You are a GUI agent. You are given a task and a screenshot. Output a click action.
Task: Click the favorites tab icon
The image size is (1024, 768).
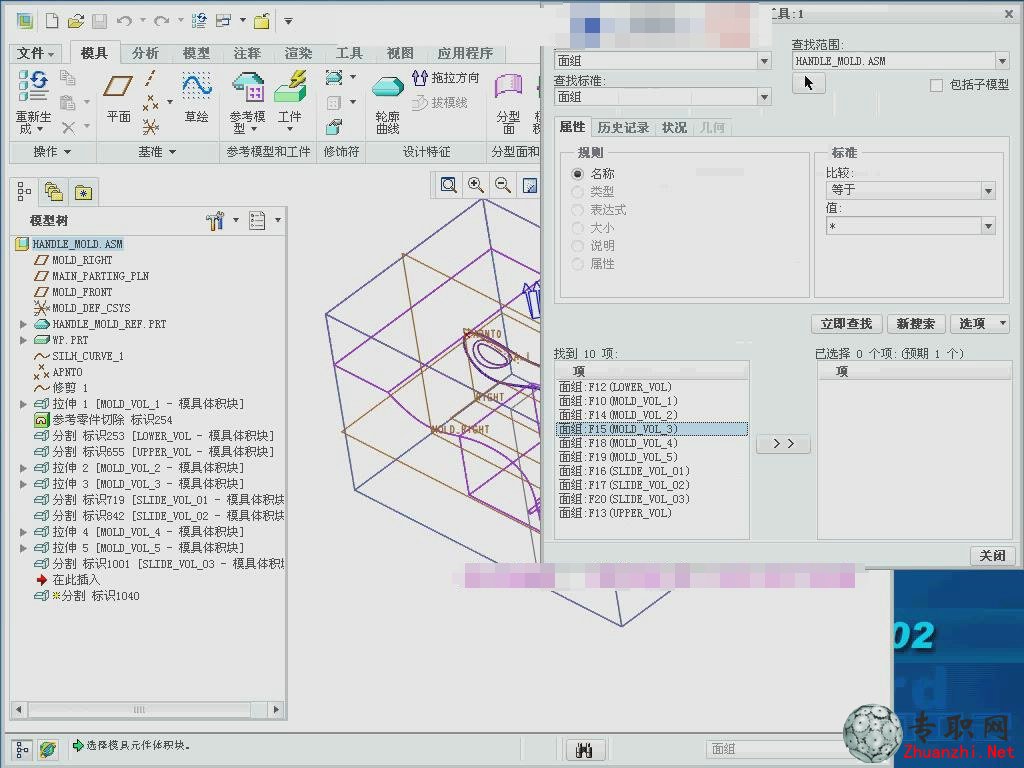83,193
